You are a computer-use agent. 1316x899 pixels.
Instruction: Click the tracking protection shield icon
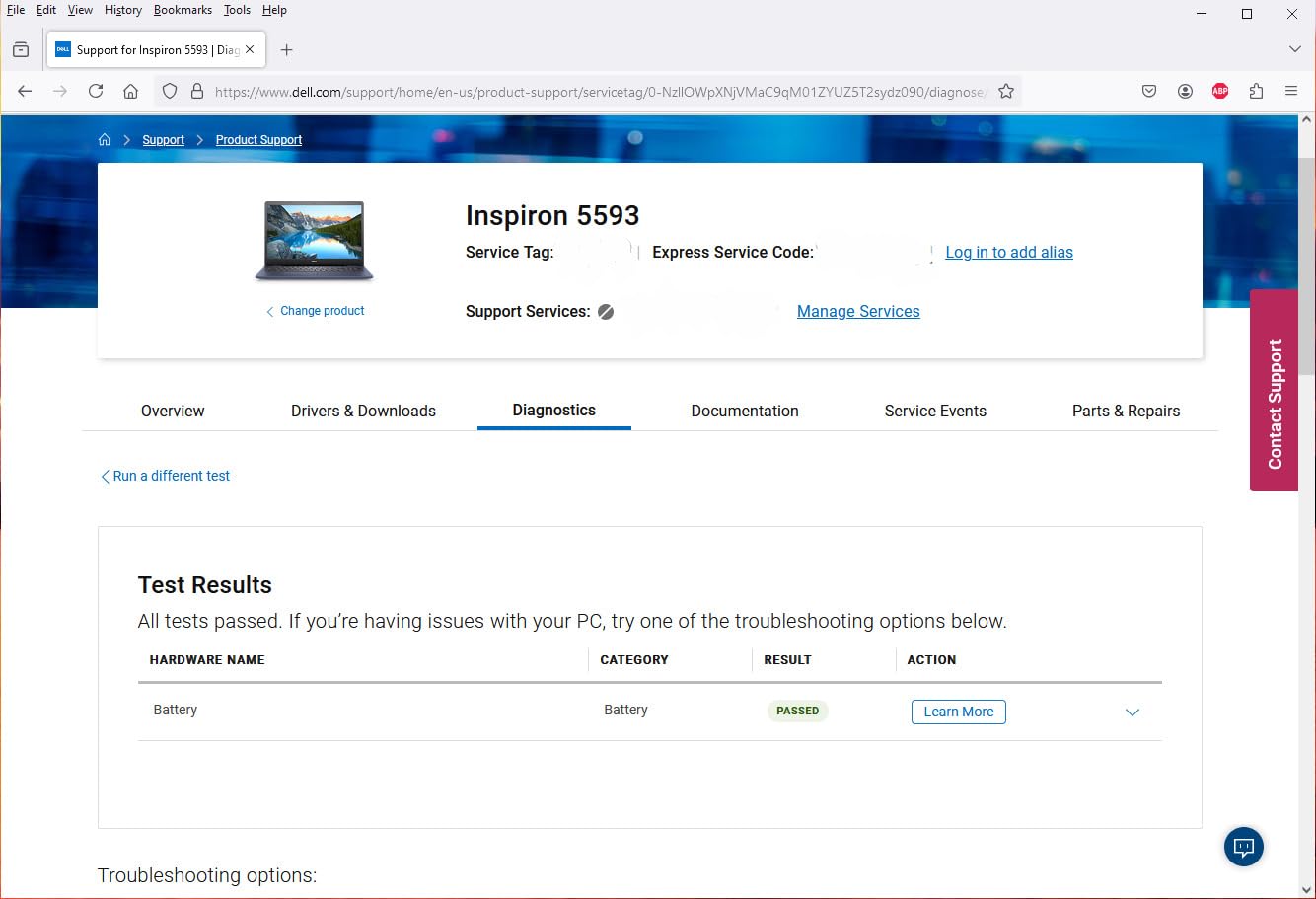(170, 91)
